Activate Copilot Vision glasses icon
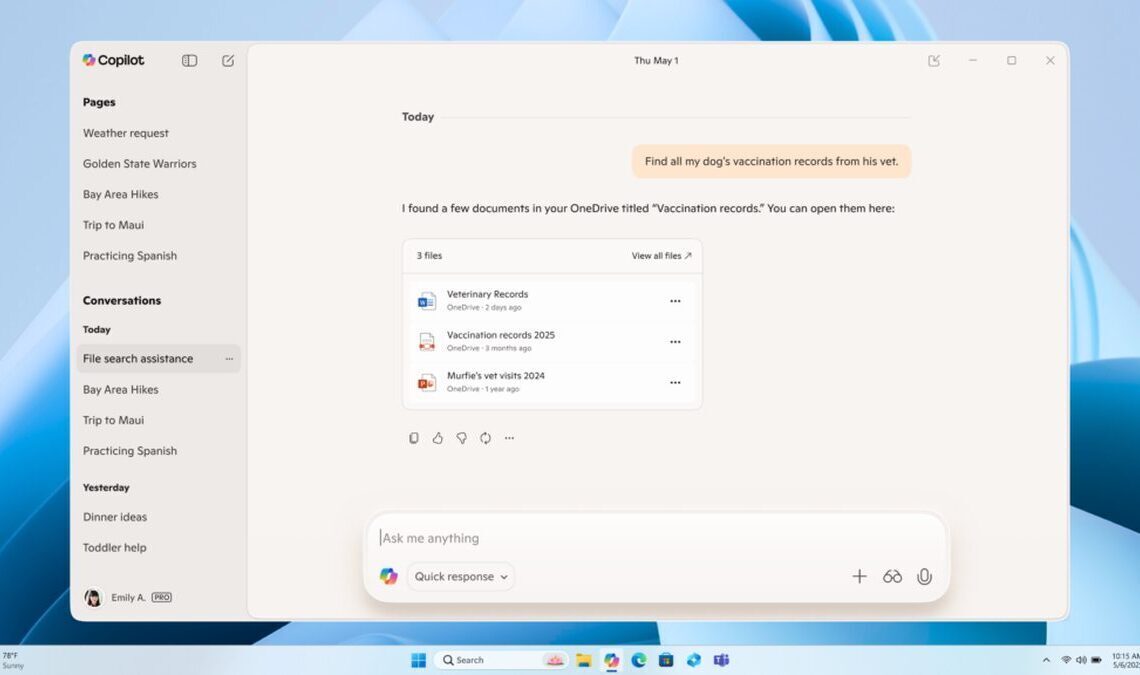1140x675 pixels. 892,576
